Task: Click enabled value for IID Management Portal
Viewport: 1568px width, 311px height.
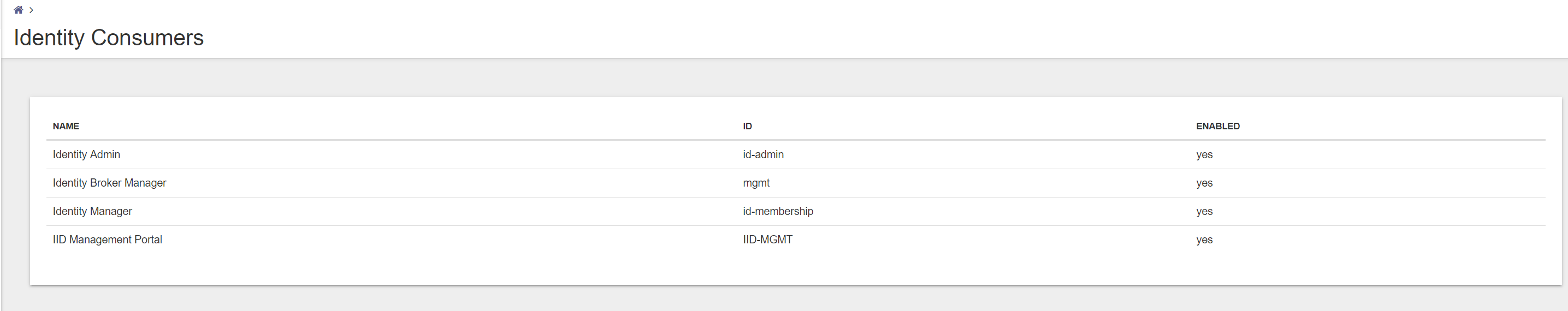Action: coord(1204,240)
